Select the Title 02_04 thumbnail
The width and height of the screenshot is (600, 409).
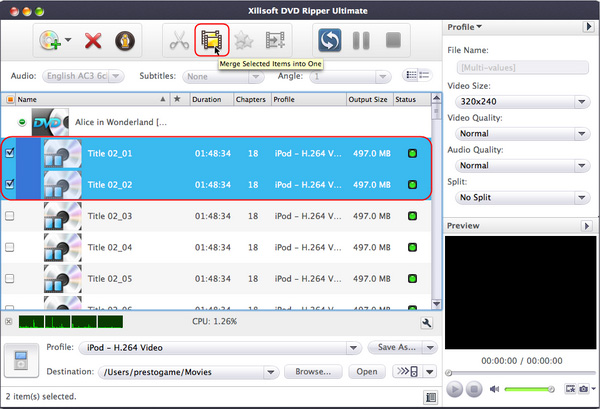(x=62, y=247)
